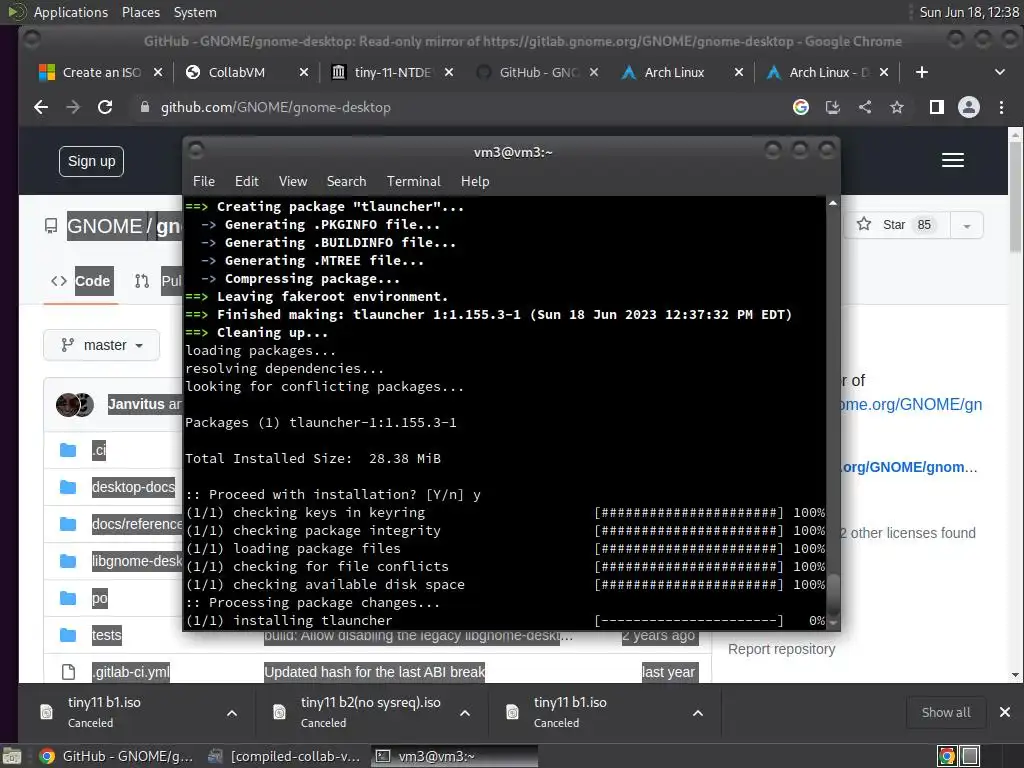Go back in Chrome history
Image resolution: width=1024 pixels, height=768 pixels.
(x=41, y=107)
